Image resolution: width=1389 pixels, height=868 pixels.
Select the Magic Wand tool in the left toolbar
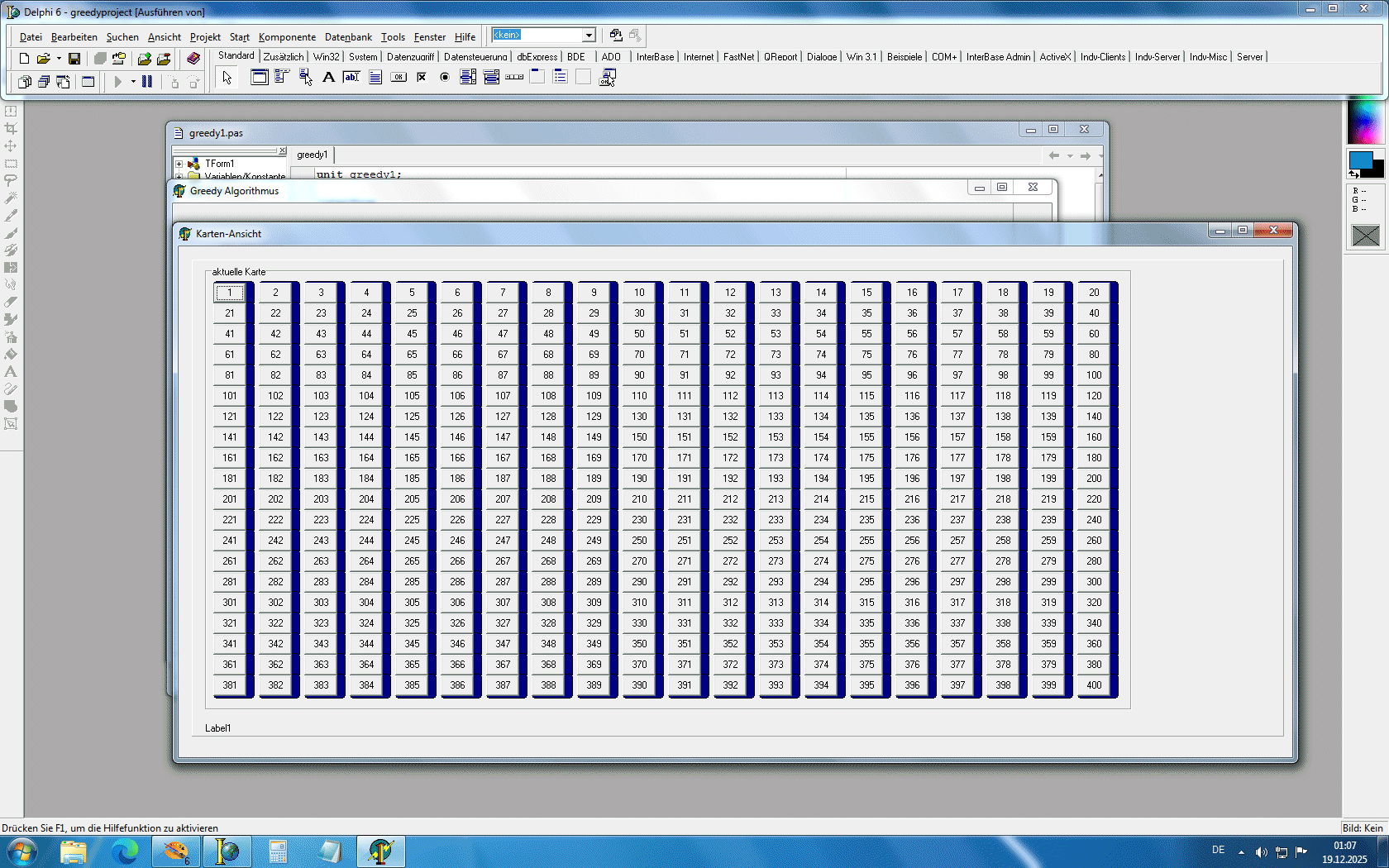(x=11, y=198)
